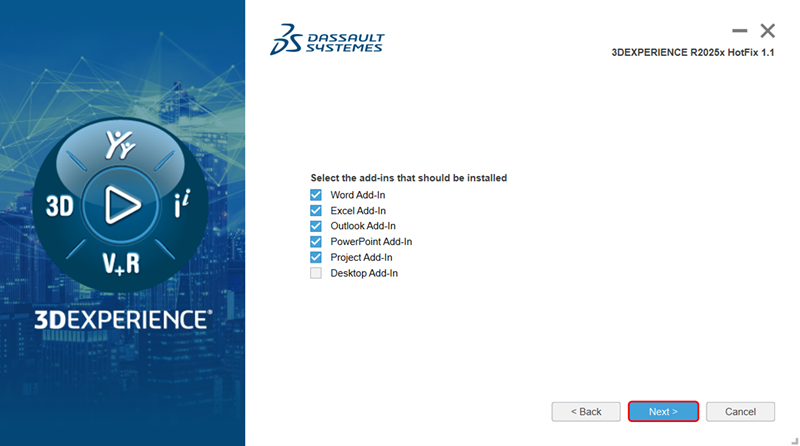Click the 3D quadrant of the compass
800x446 pixels.
pyautogui.click(x=60, y=206)
